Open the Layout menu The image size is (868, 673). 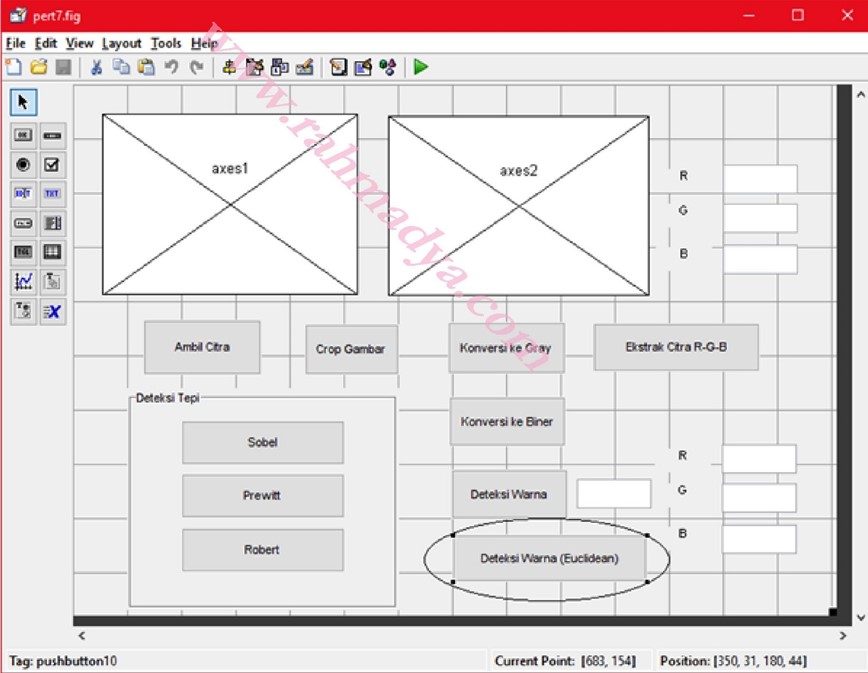click(121, 43)
